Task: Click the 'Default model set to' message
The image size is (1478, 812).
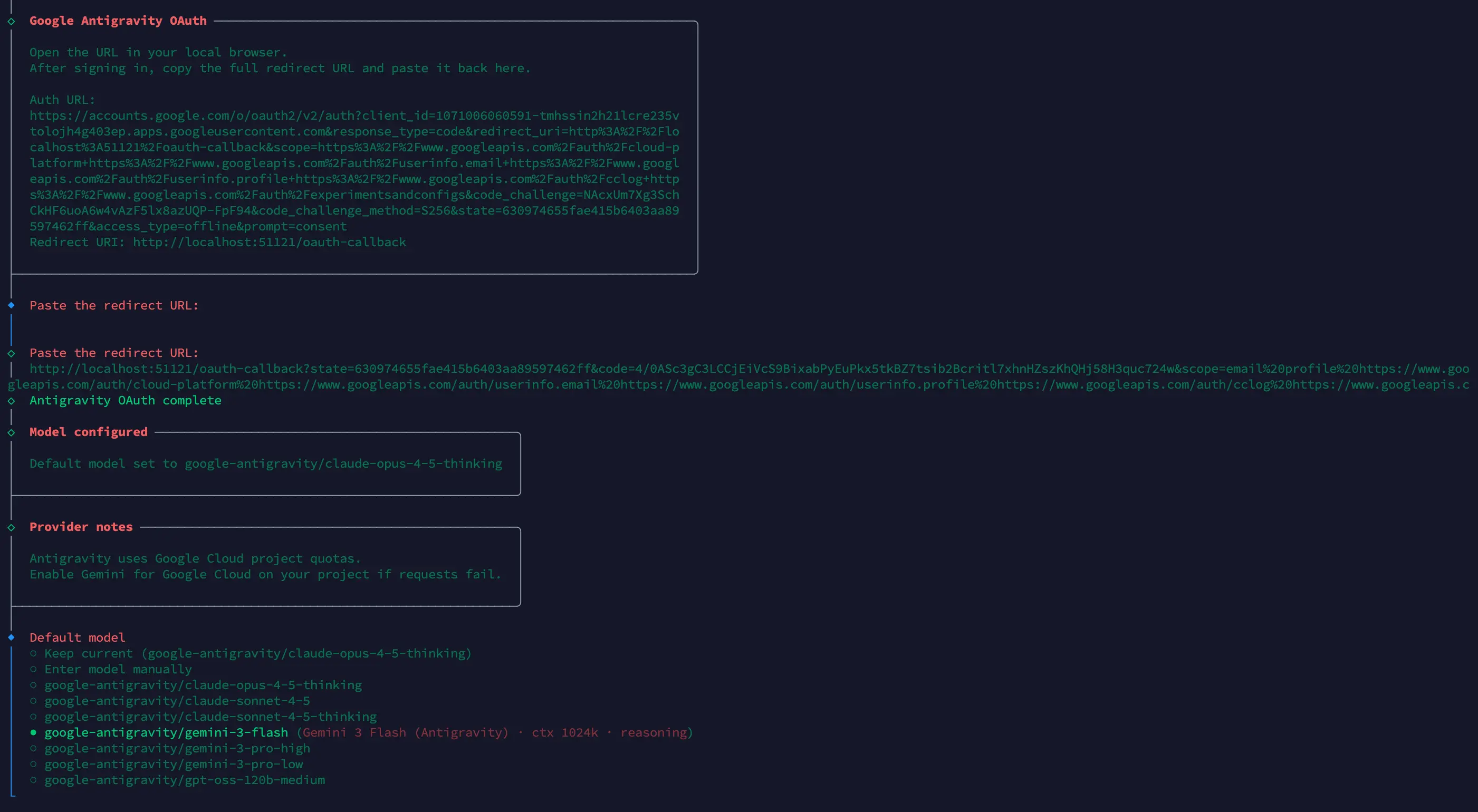Action: click(x=266, y=463)
